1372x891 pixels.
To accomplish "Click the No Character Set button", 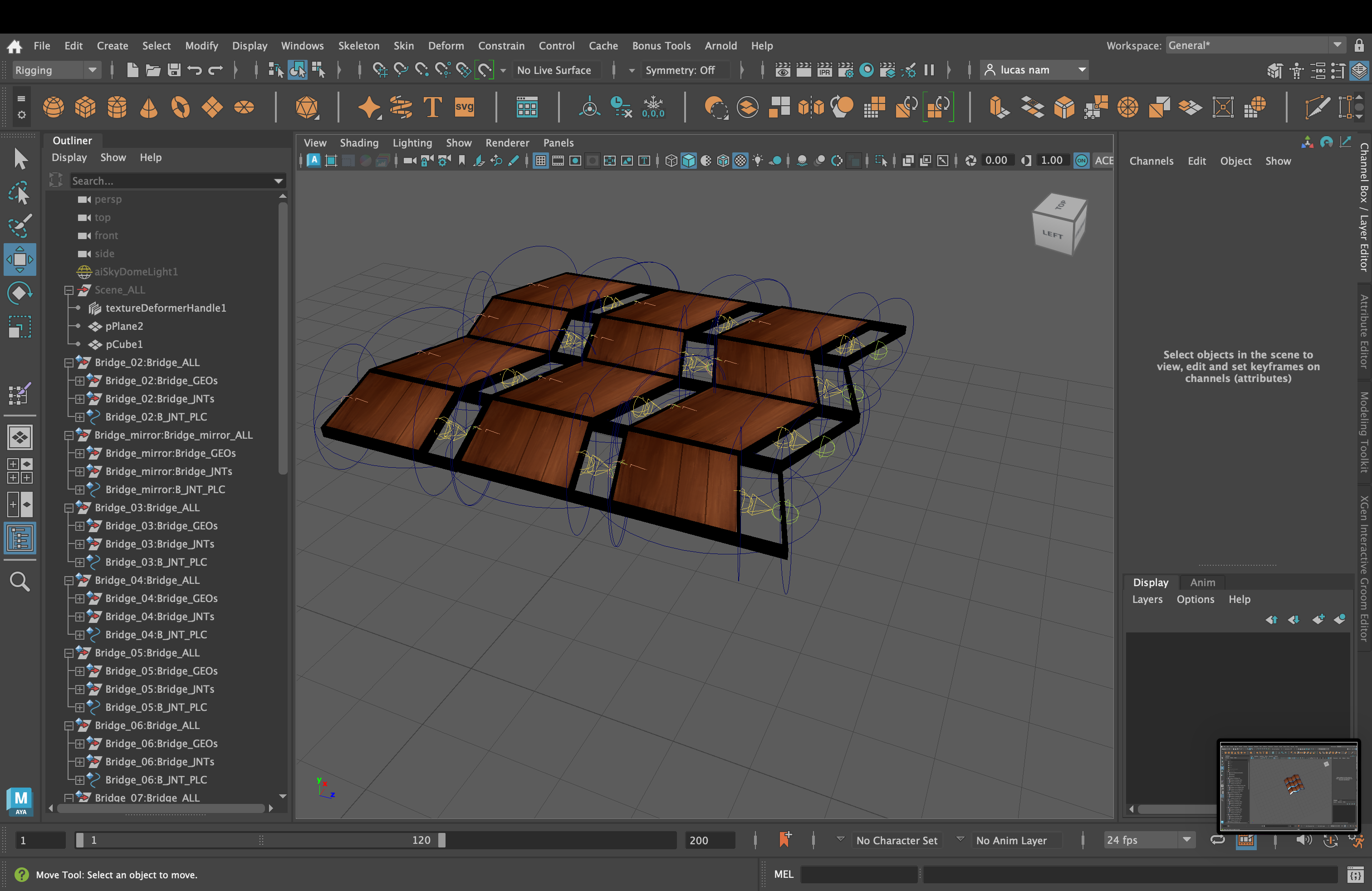I will coord(897,840).
